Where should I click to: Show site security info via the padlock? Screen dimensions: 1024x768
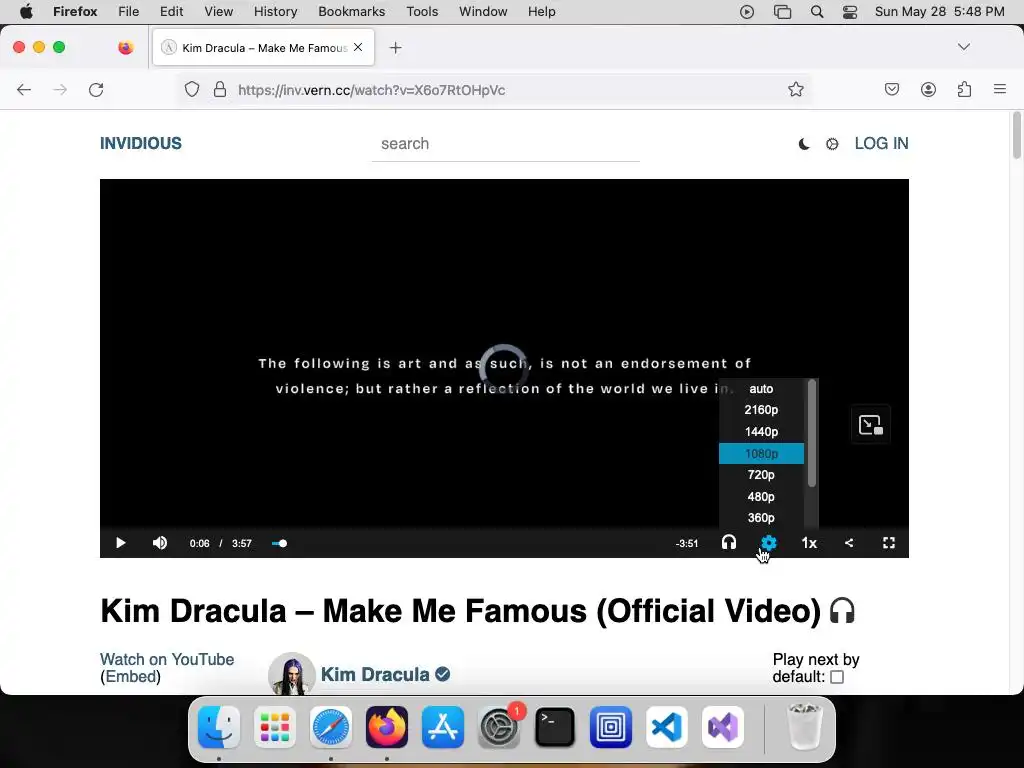click(220, 89)
